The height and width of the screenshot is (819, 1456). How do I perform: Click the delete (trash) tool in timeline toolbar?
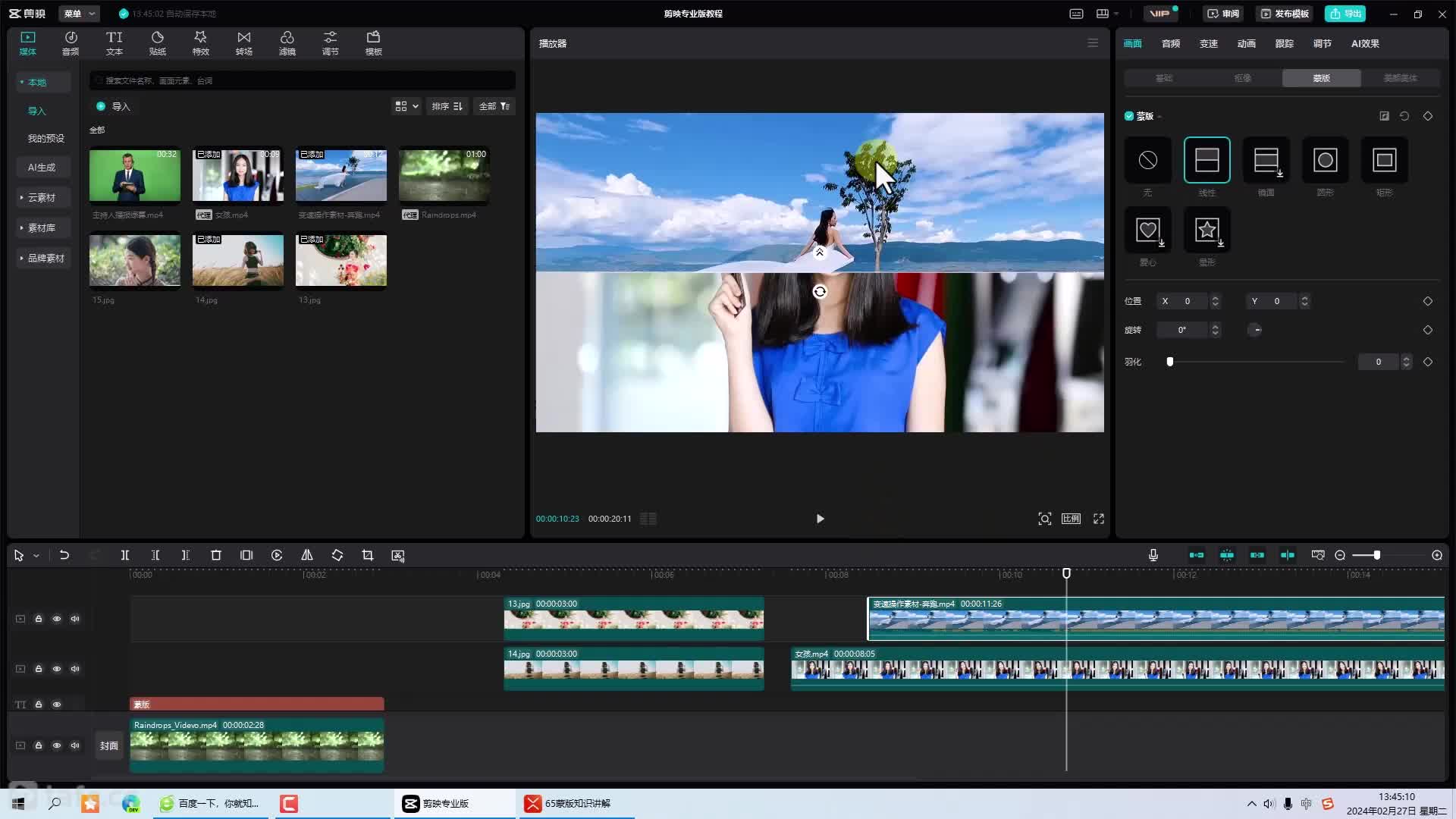pos(215,555)
